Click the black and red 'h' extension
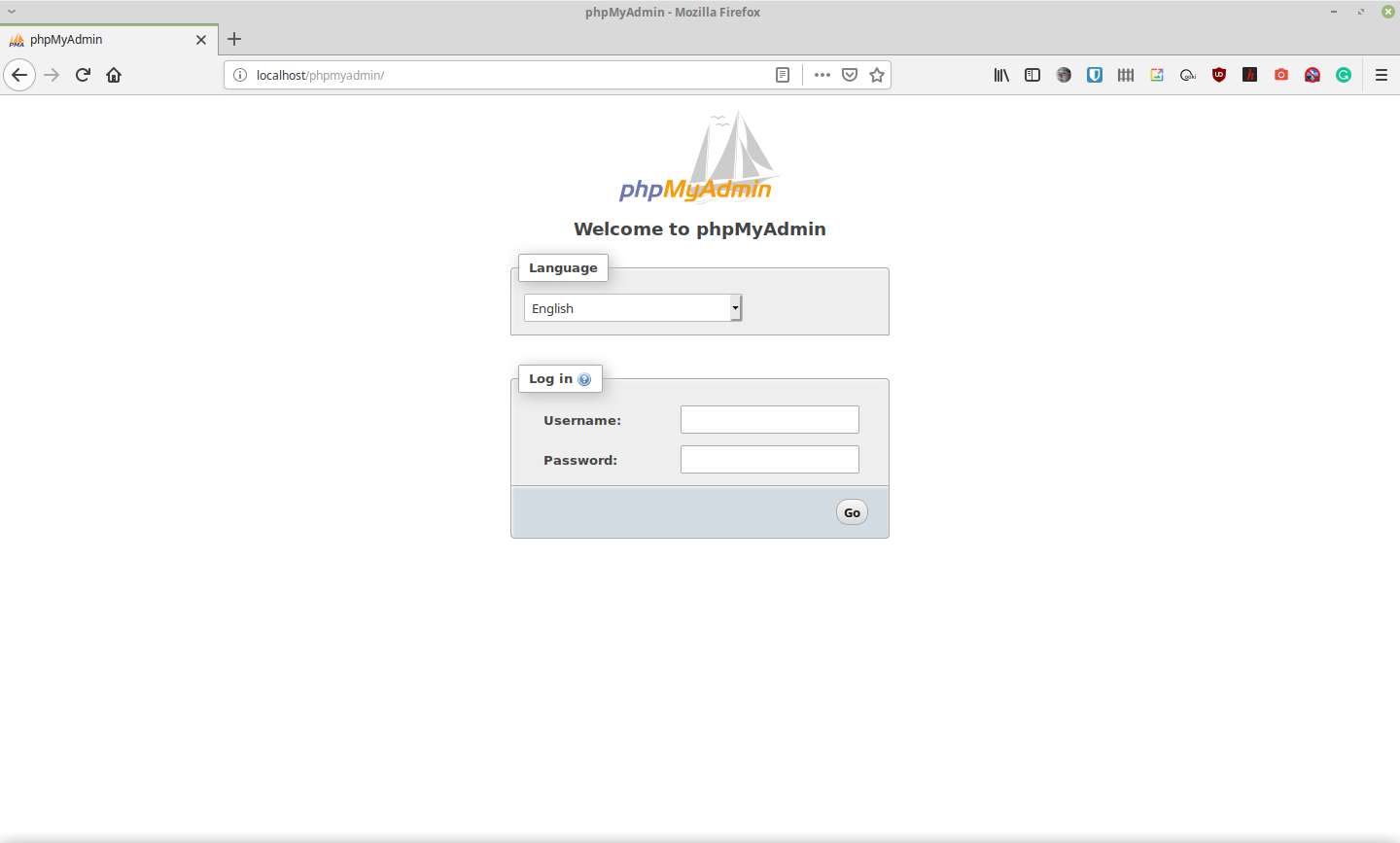This screenshot has width=1400, height=843. [1250, 75]
